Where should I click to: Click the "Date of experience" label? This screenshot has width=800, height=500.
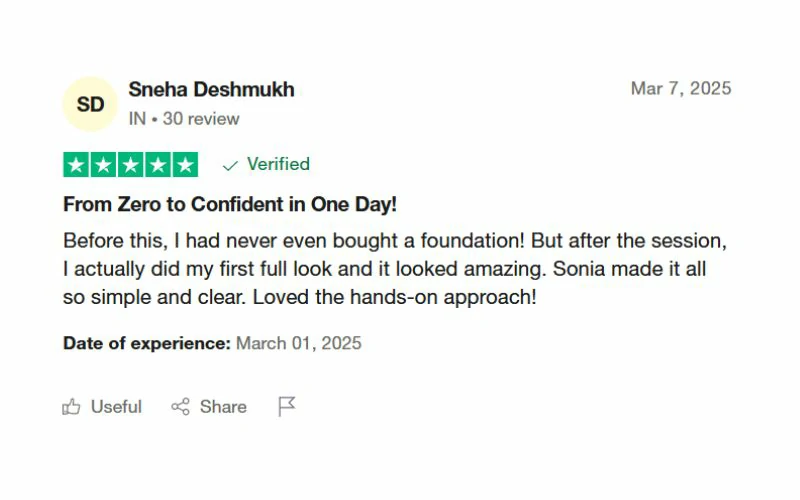tap(147, 344)
